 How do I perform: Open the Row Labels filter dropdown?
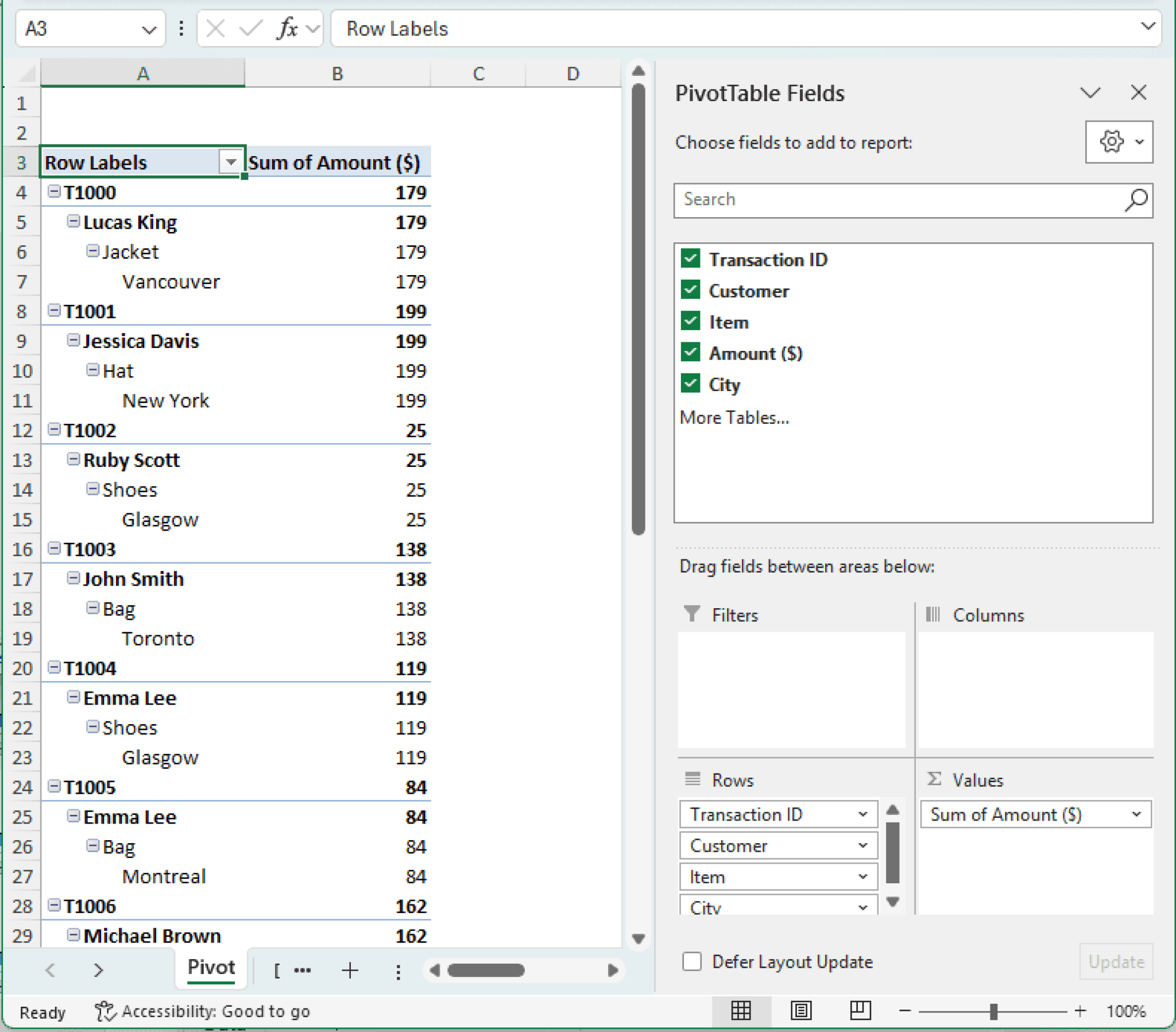tap(230, 163)
